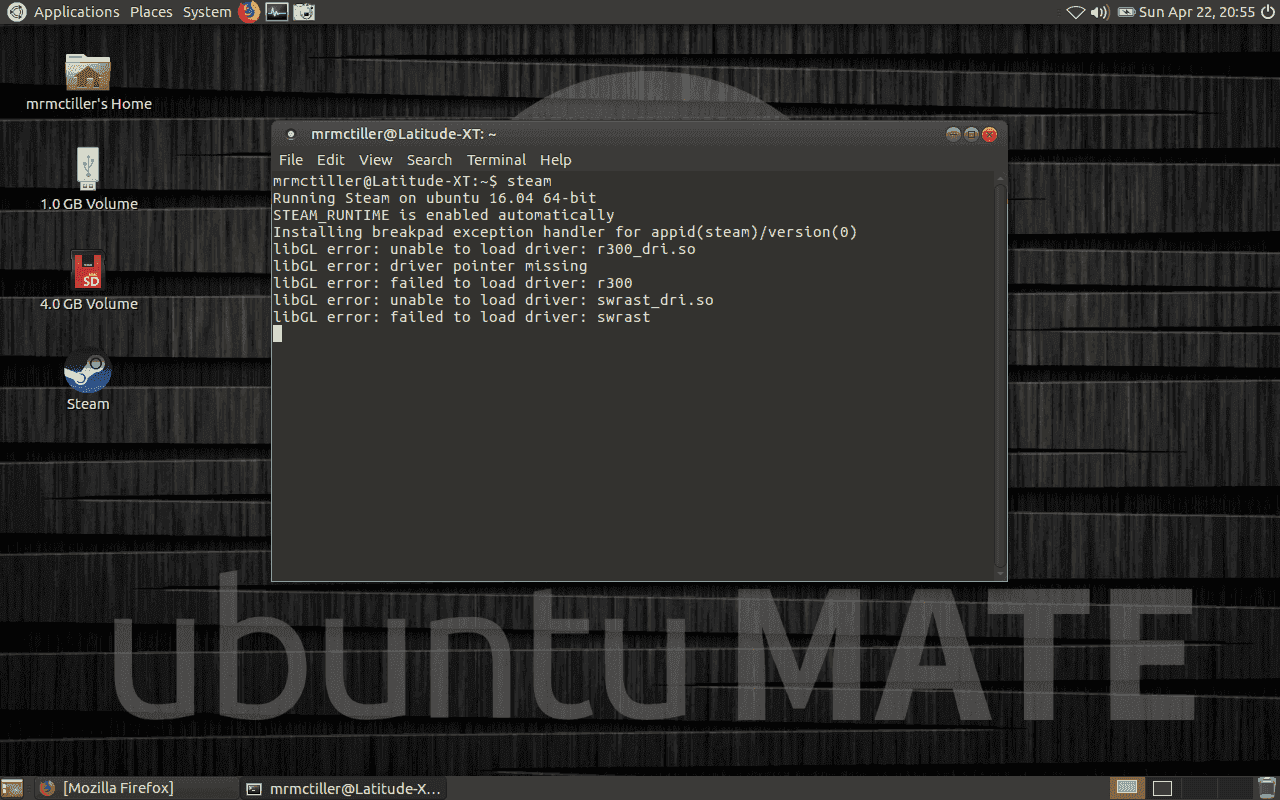
Task: Click 'STEAM_RUNTIME is enabled automatically' line
Action: [443, 215]
